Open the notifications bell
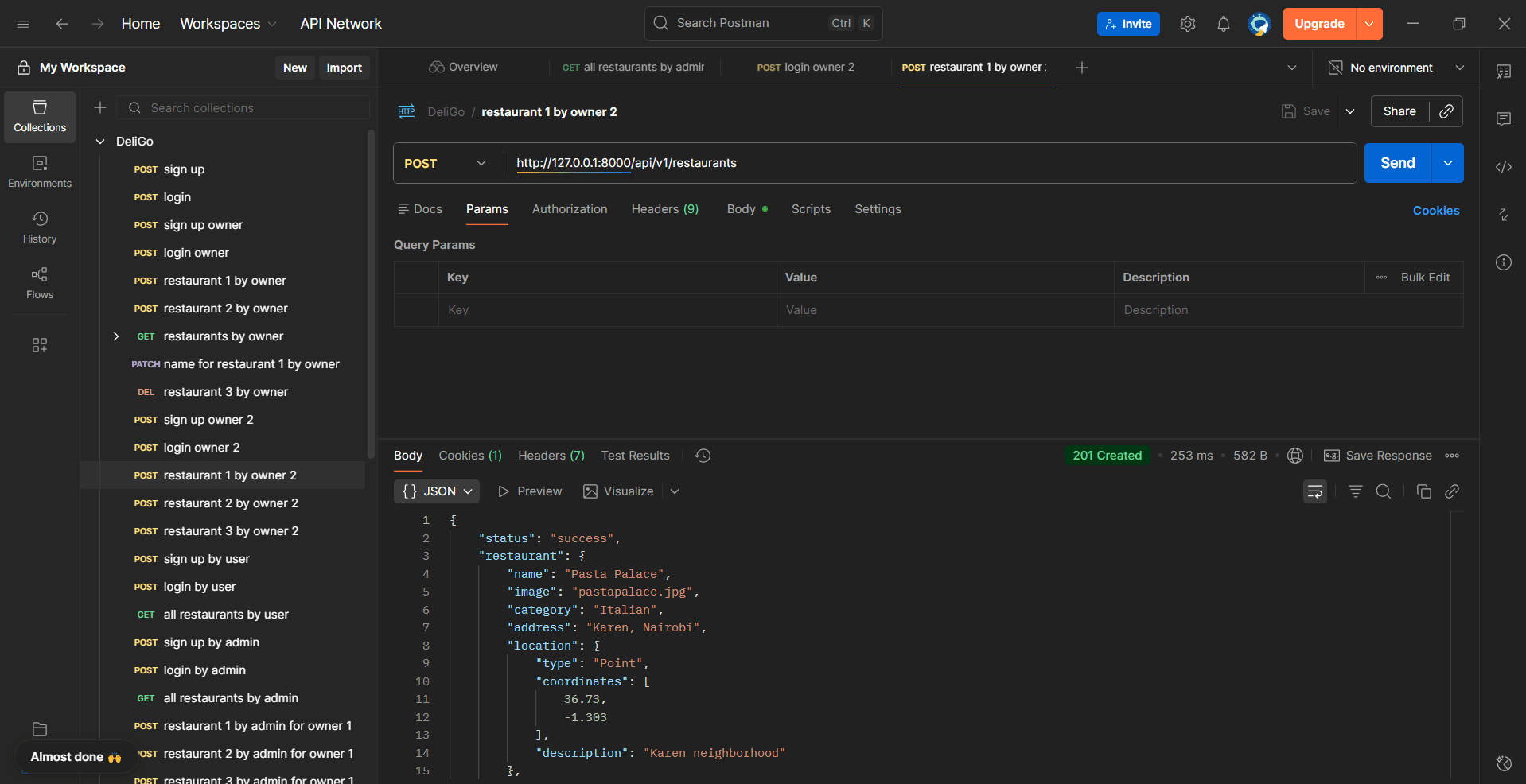 (1224, 24)
